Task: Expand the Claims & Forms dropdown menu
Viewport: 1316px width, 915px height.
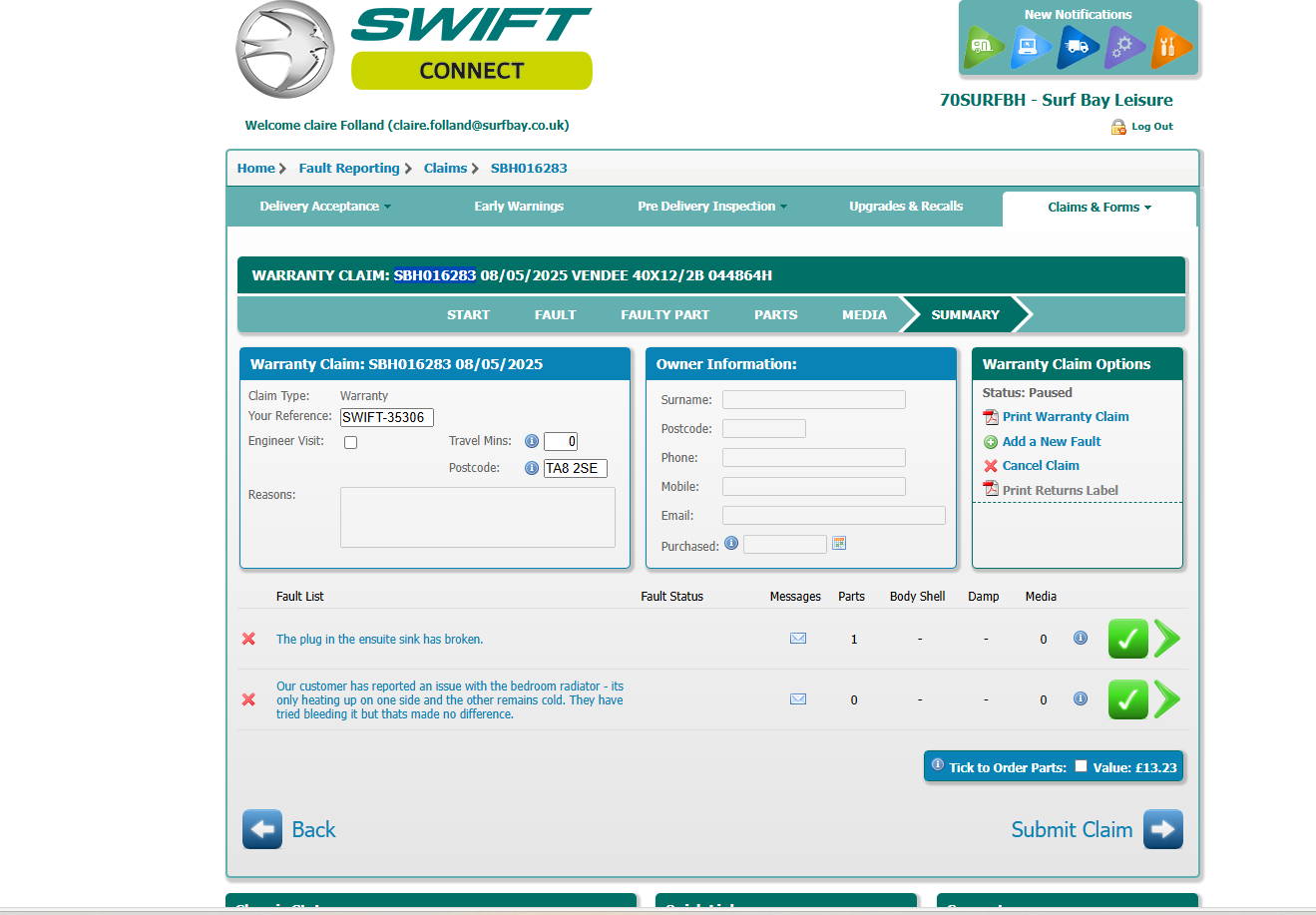Action: tap(1099, 208)
